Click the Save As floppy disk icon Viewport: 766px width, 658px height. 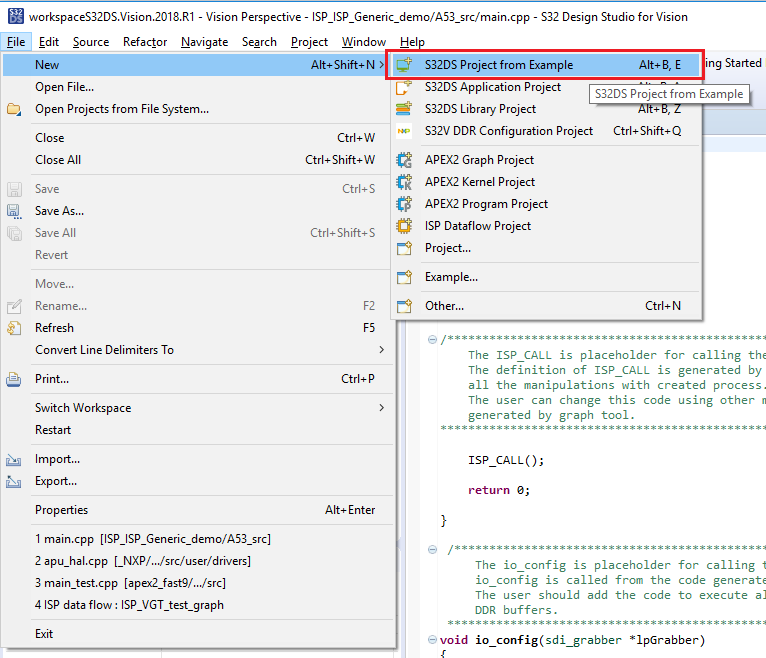click(x=14, y=211)
